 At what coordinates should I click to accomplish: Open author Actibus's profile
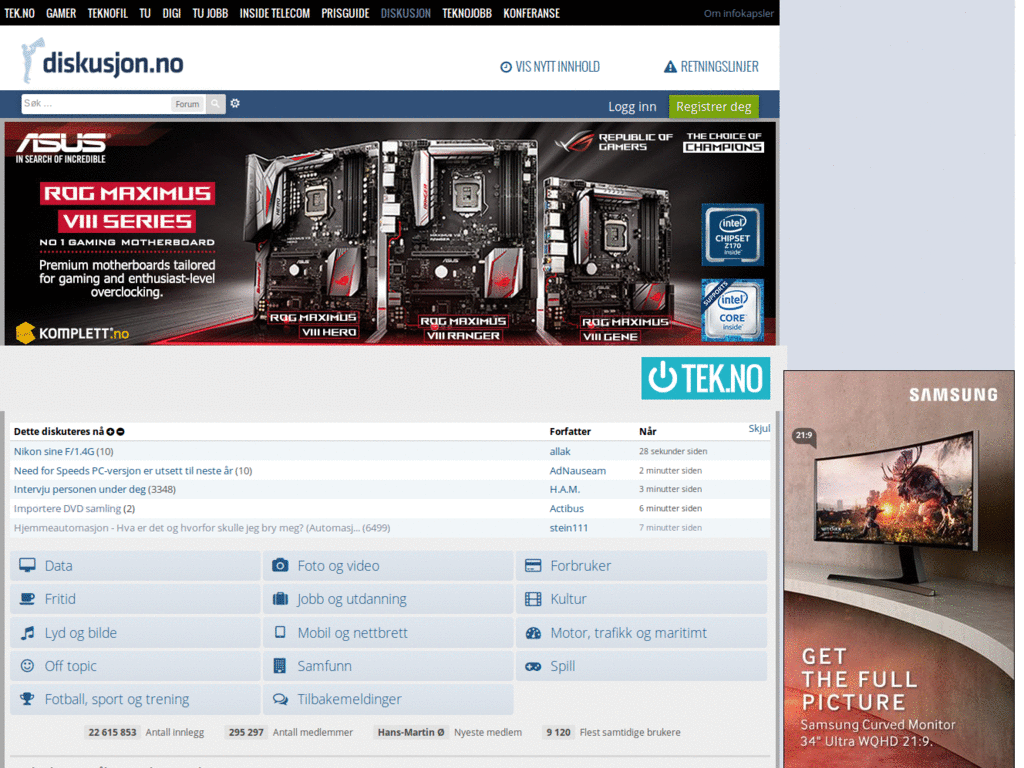pyautogui.click(x=566, y=508)
